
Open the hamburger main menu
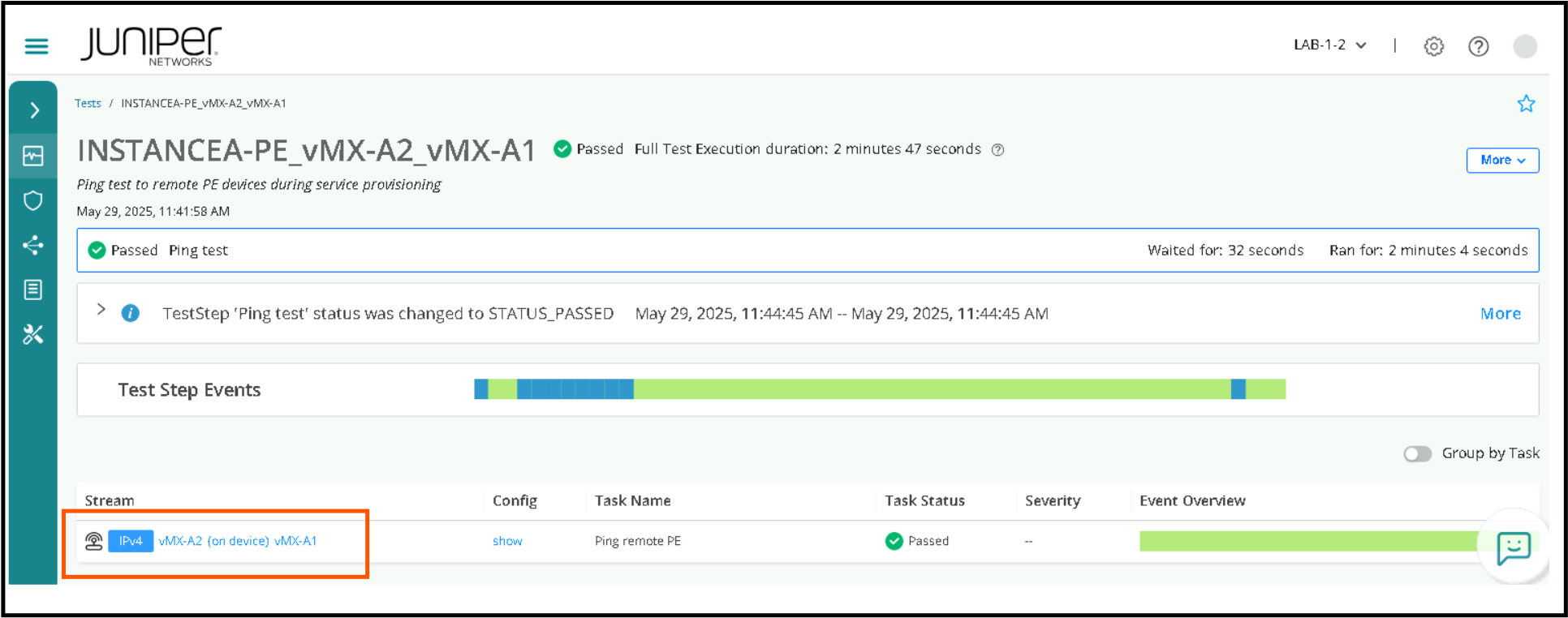[x=37, y=46]
